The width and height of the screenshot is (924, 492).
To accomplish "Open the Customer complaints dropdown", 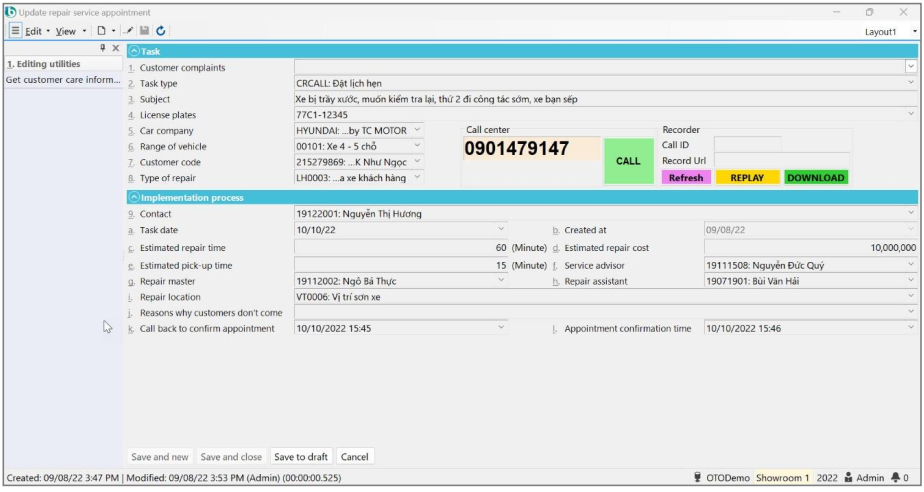I will (x=911, y=67).
